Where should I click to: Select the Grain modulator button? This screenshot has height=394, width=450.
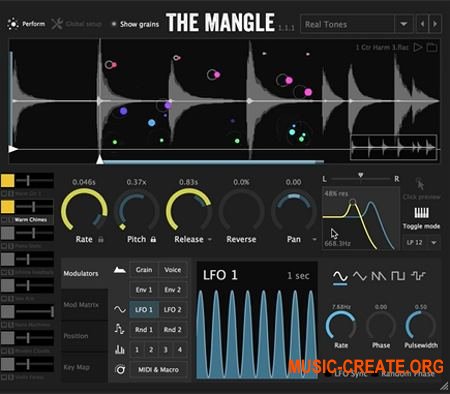pyautogui.click(x=144, y=270)
